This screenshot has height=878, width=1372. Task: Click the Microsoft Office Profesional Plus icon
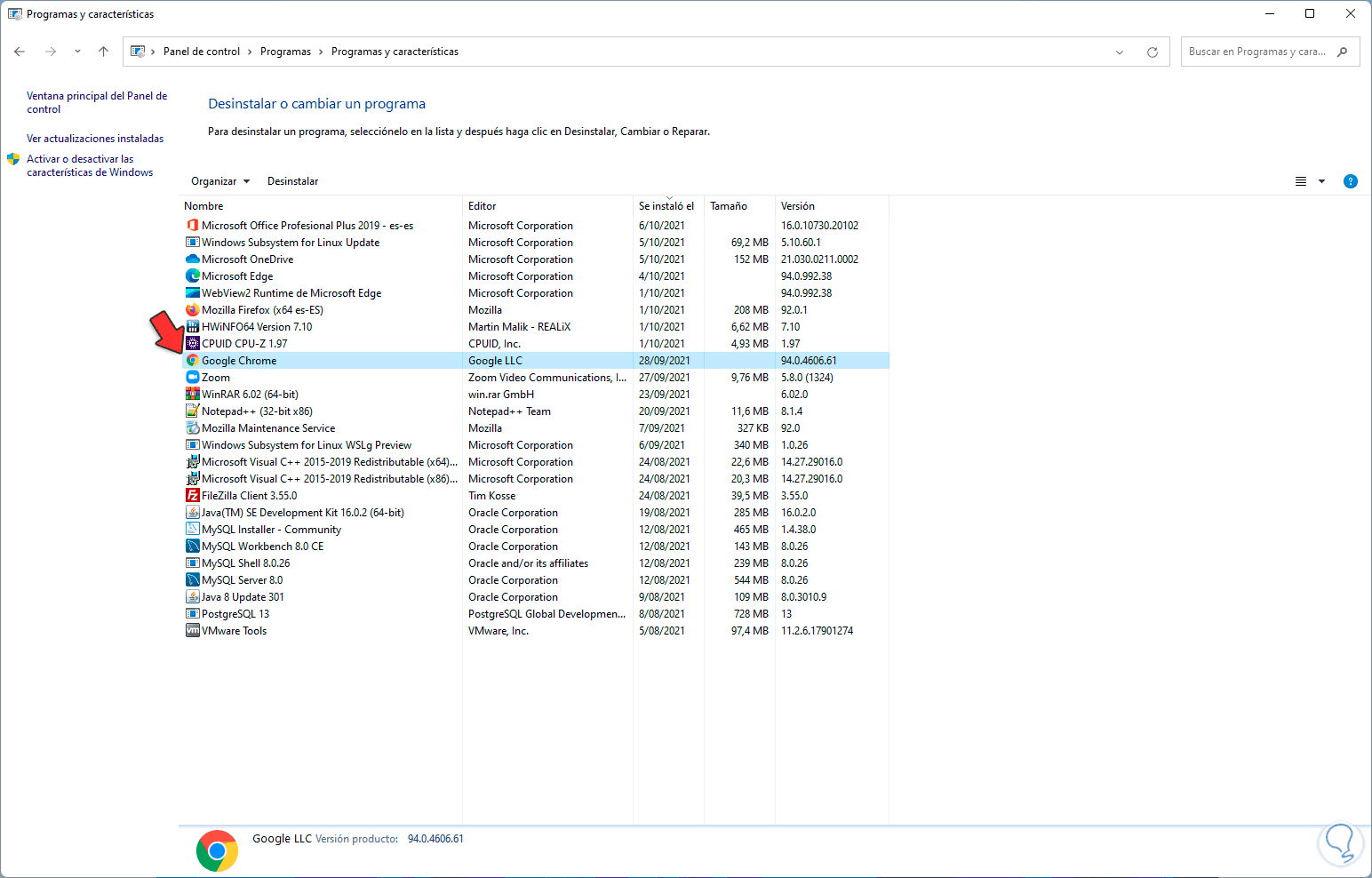tap(192, 226)
